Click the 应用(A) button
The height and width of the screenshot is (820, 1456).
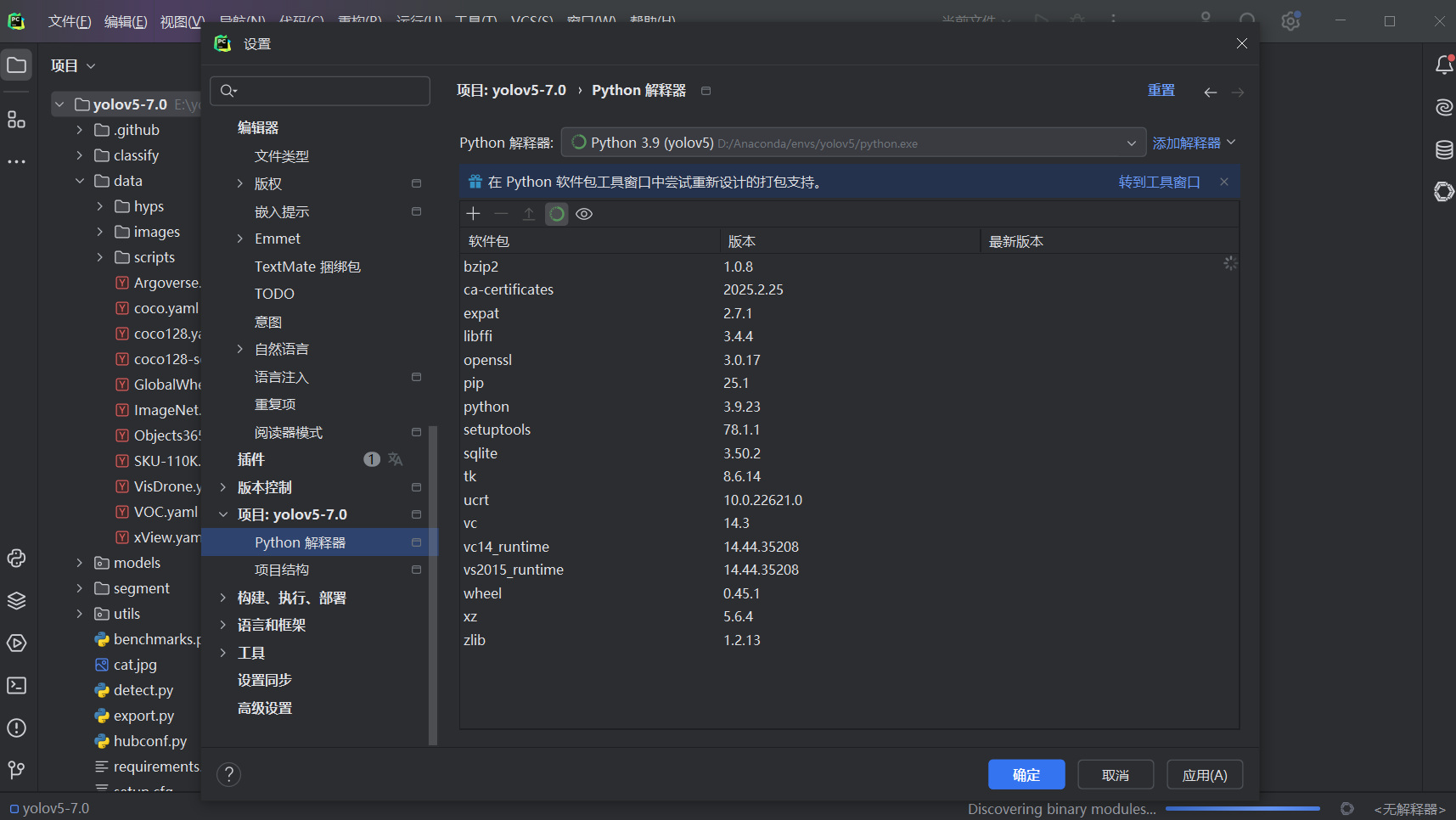(x=1205, y=775)
